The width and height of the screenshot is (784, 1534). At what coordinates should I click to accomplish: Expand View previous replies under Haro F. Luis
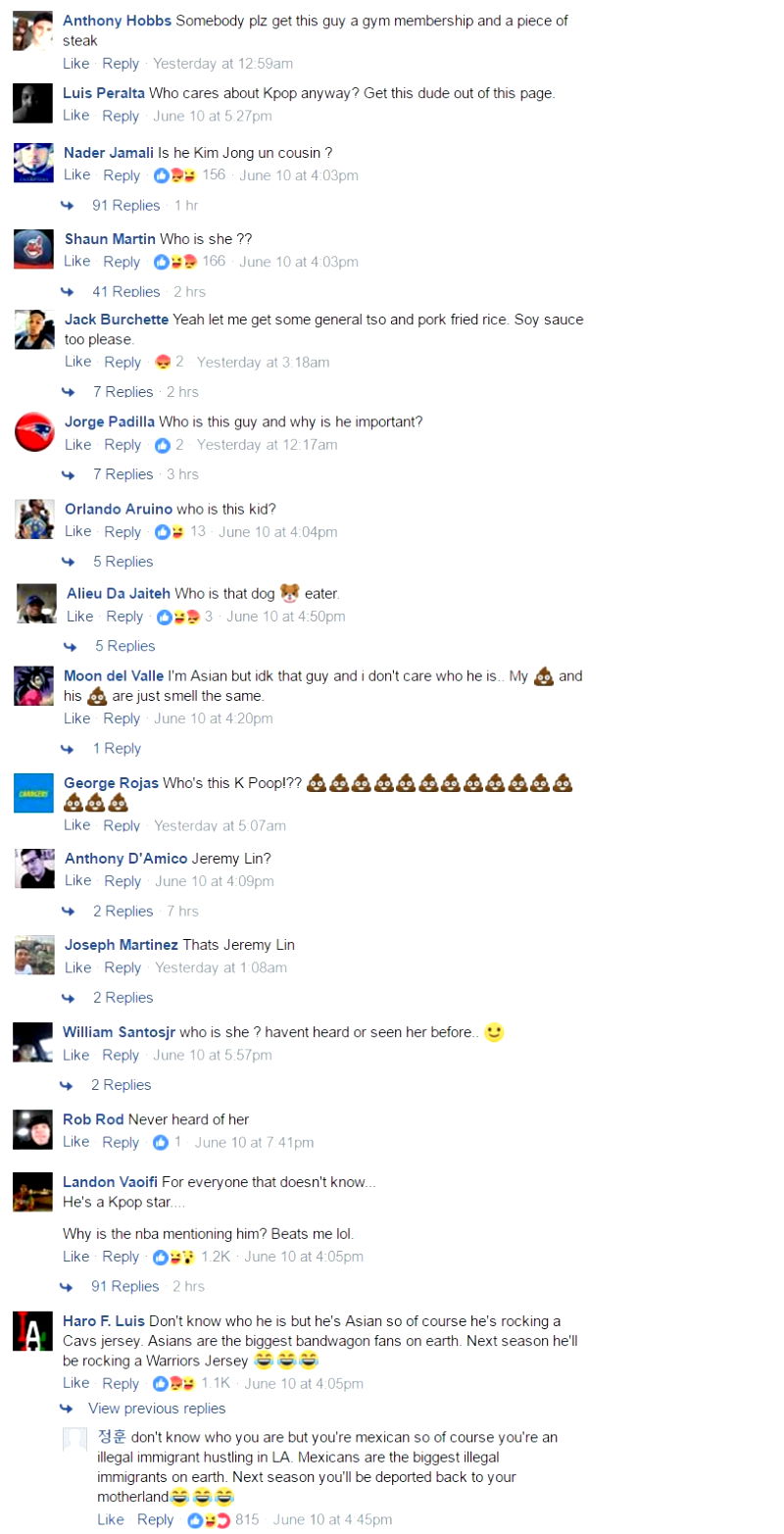point(157,1409)
